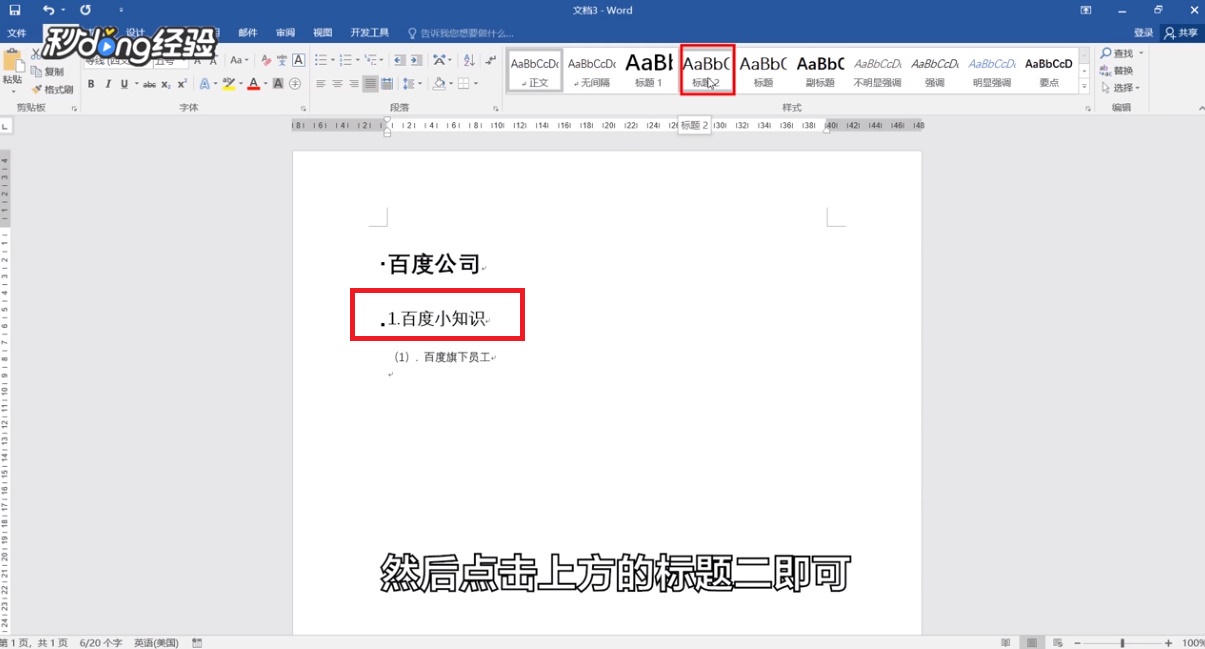The image size is (1205, 649).
Task: Click the Copy (复制) button
Action: coord(48,72)
